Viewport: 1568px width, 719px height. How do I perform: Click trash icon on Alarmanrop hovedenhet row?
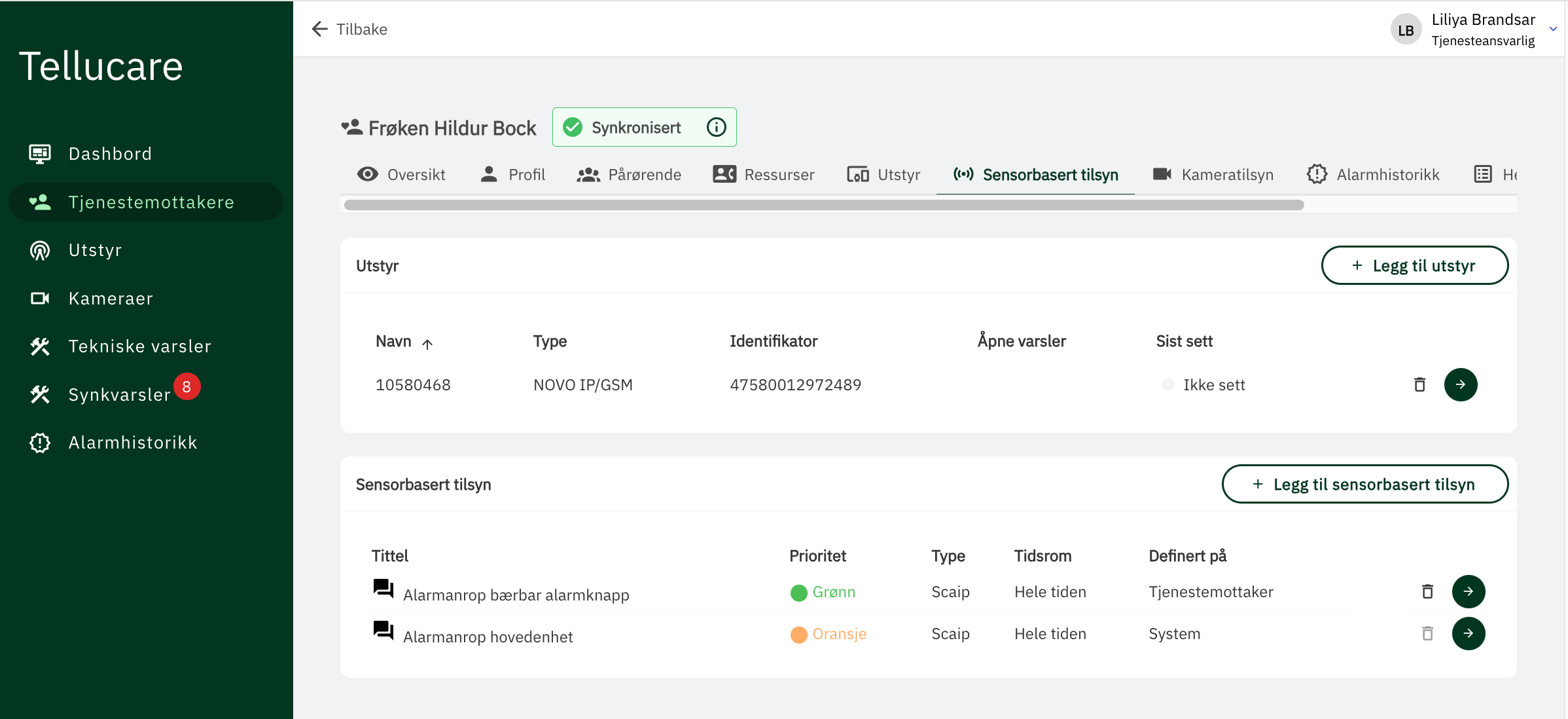tap(1427, 633)
